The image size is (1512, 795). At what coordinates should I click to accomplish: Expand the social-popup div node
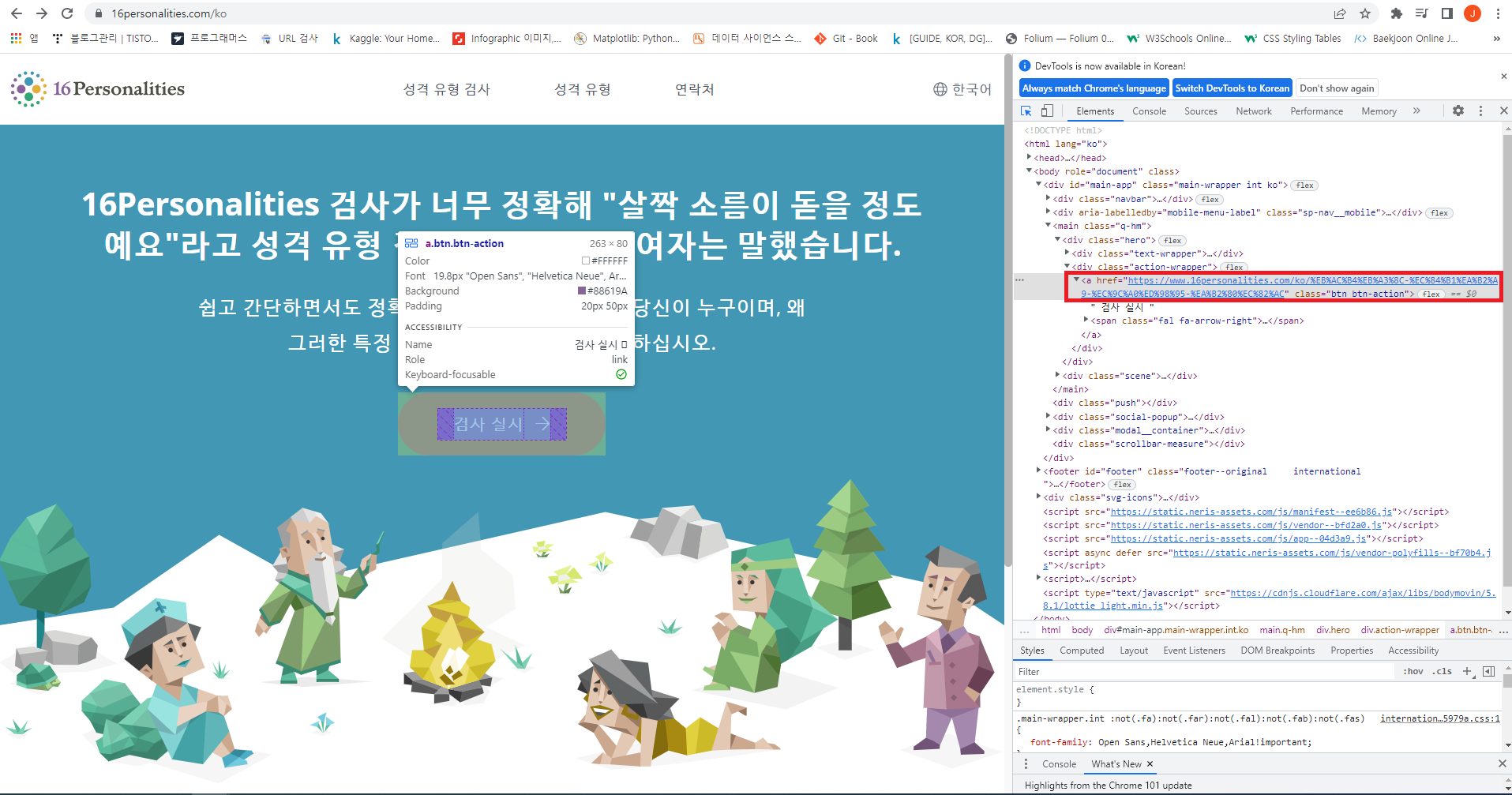point(1048,417)
